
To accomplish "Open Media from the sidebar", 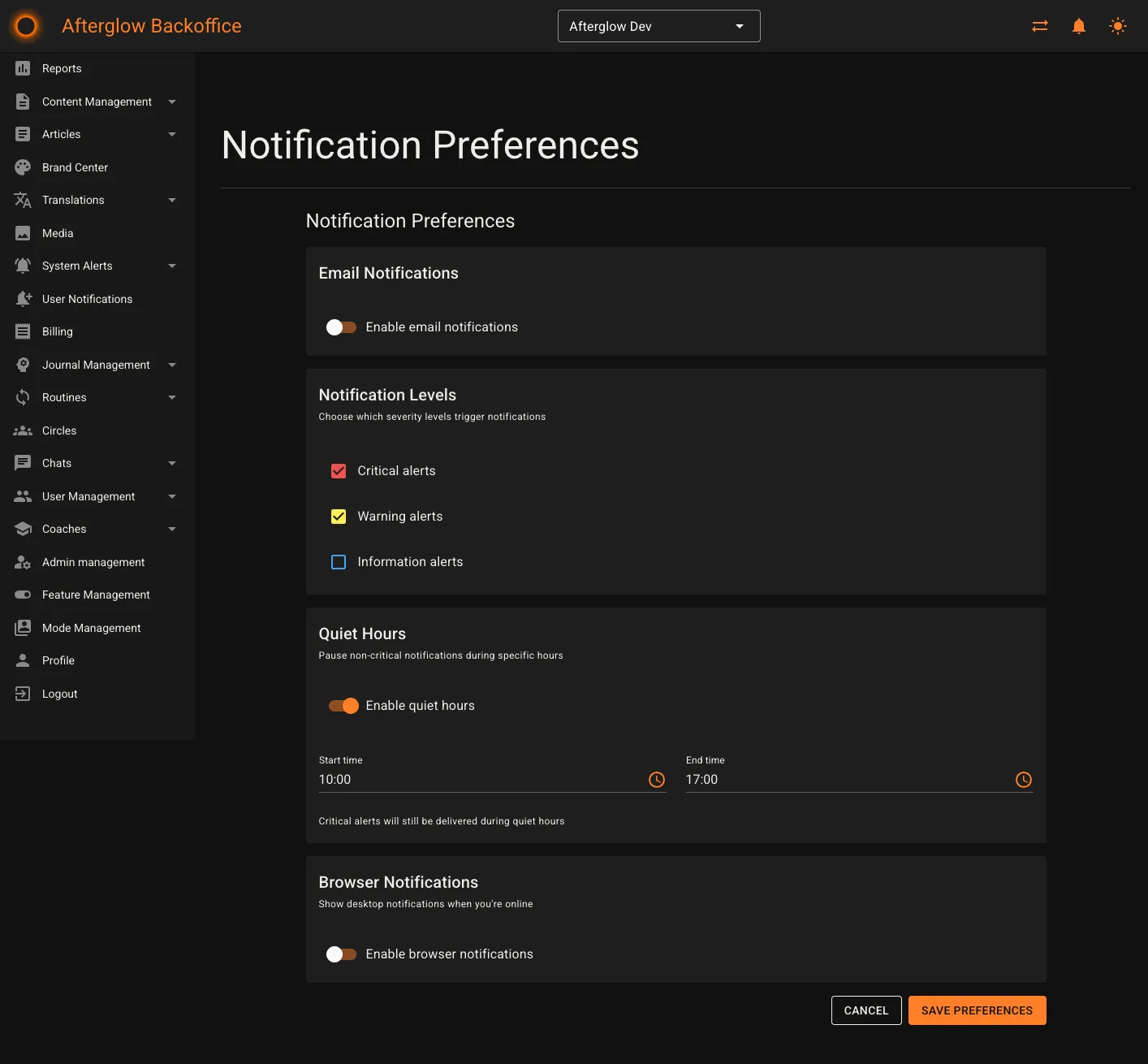I will pos(57,233).
